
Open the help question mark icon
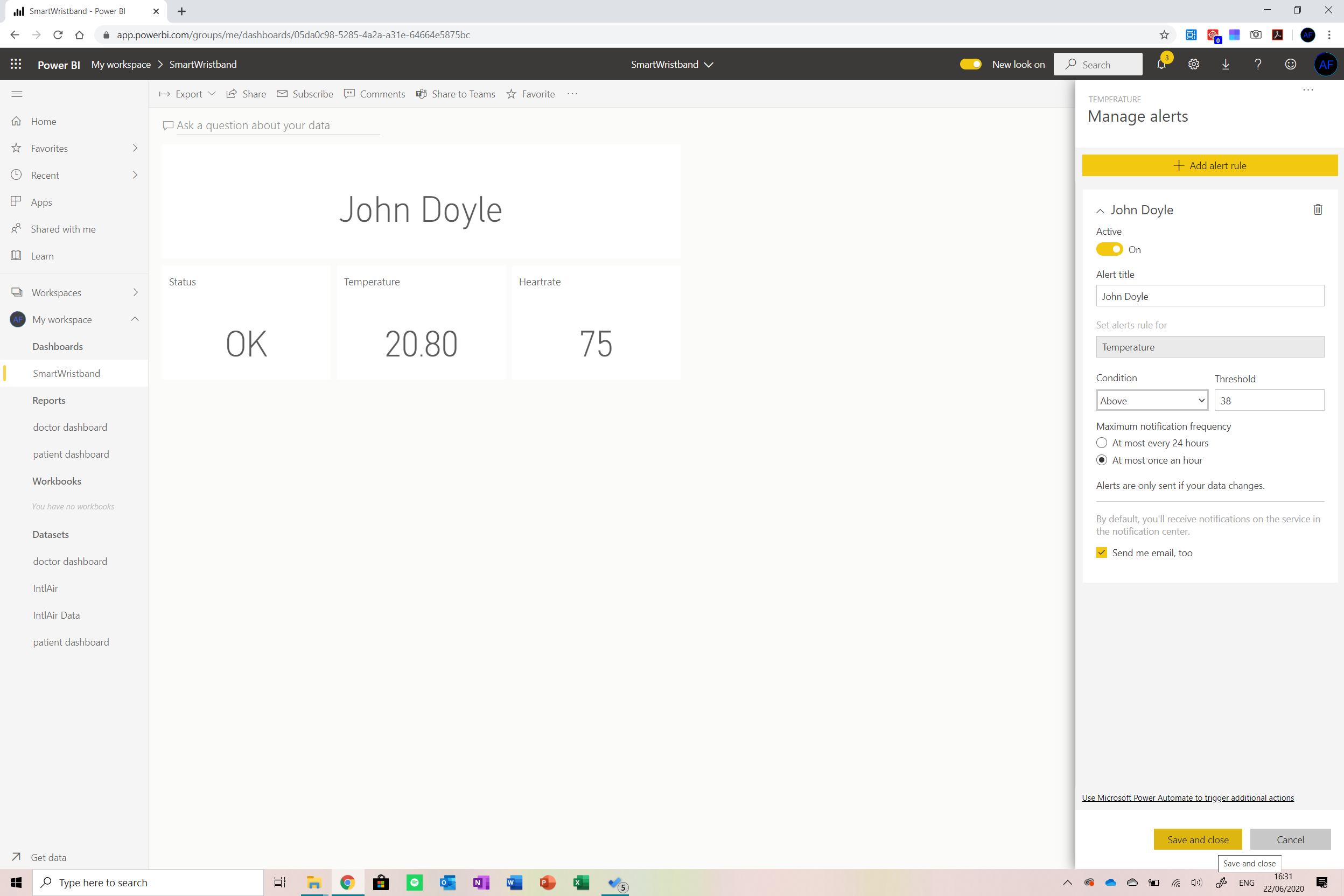1257,65
